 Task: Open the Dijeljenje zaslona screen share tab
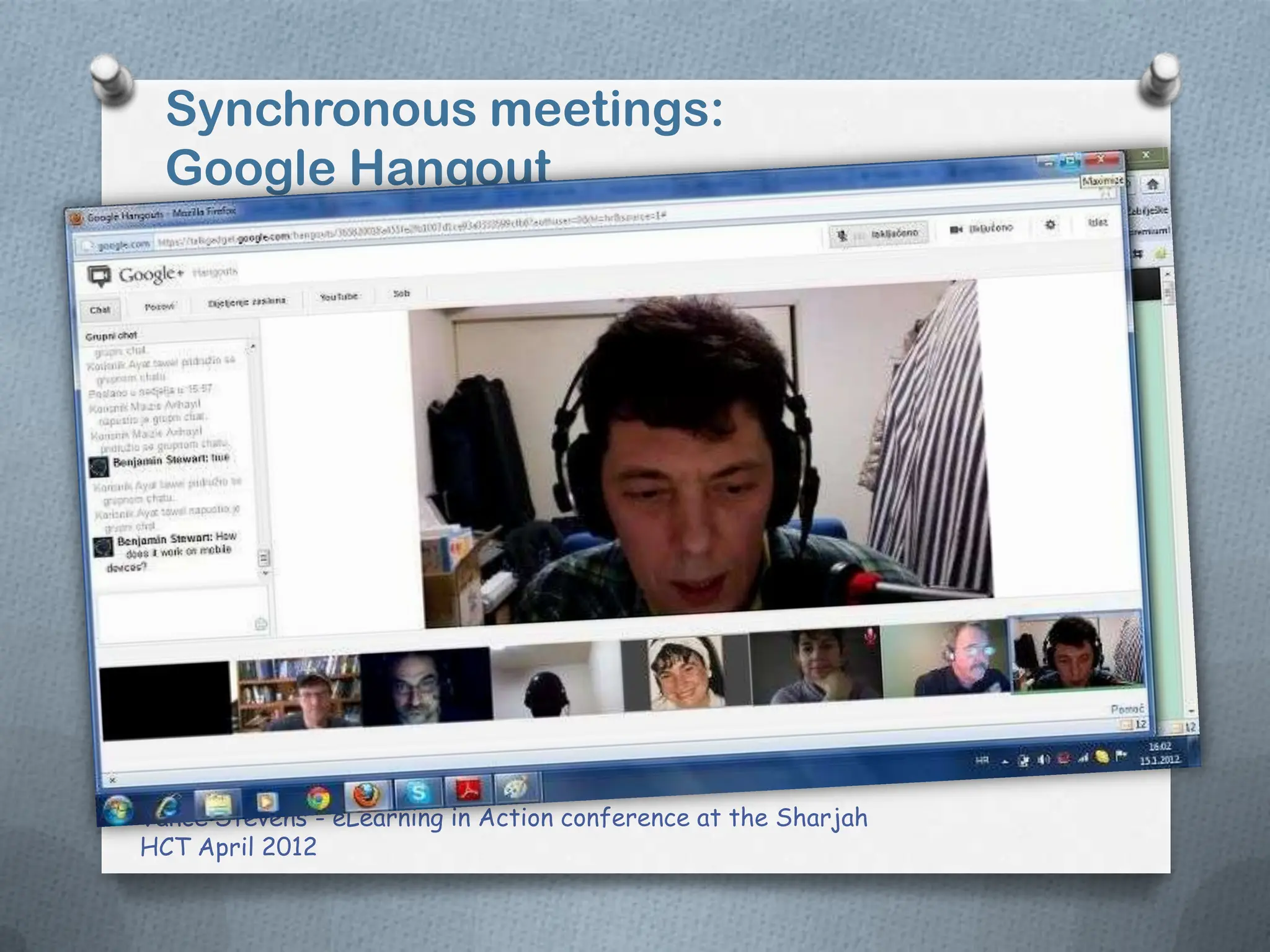tap(246, 301)
